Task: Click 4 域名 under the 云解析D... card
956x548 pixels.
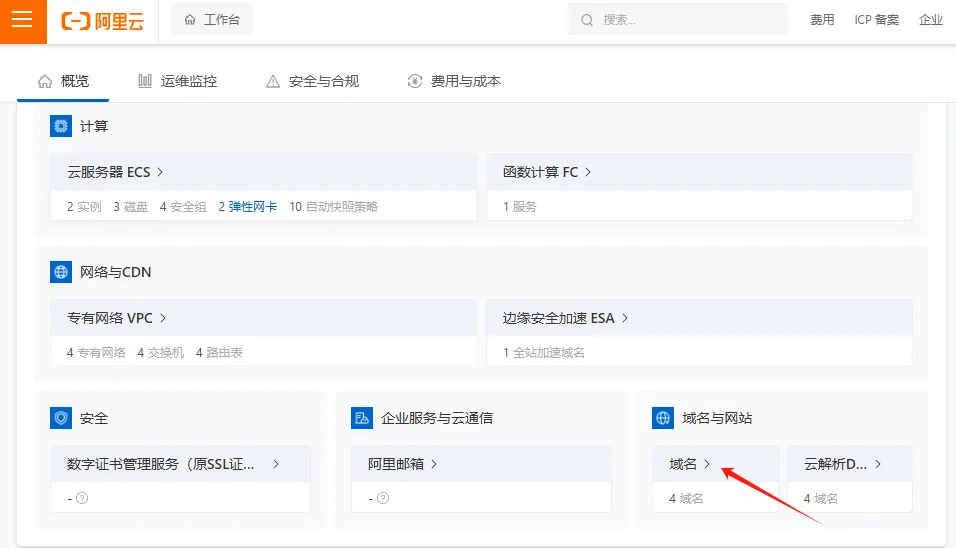Action: tap(821, 499)
